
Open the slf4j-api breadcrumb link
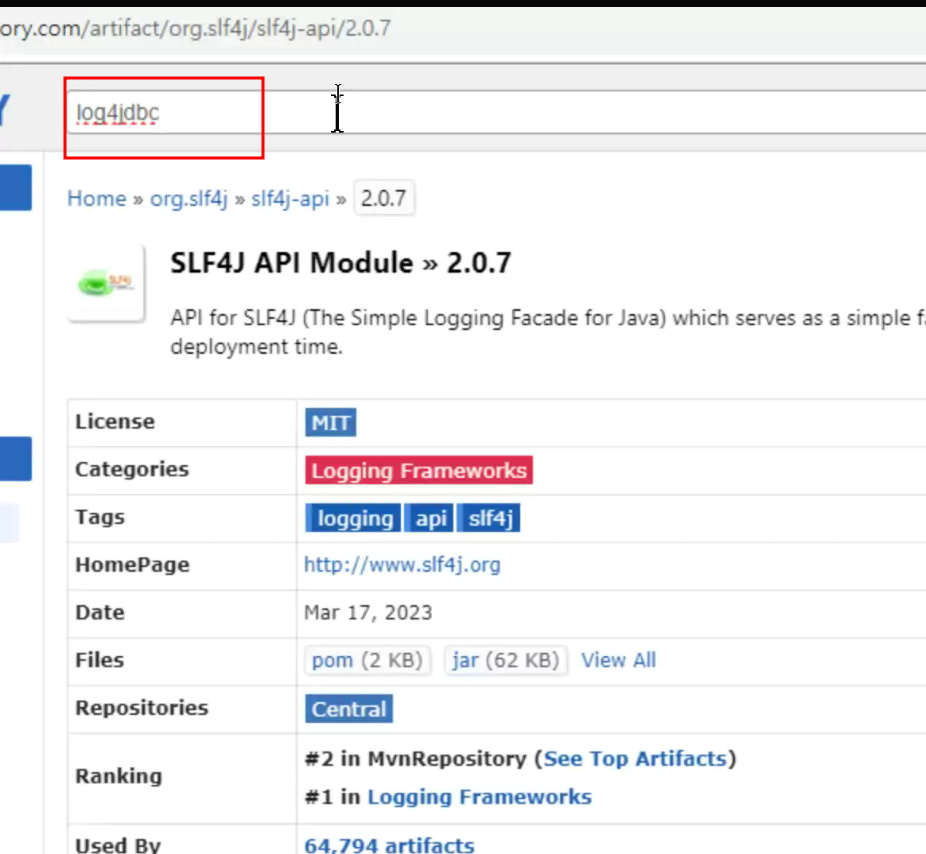coord(290,198)
